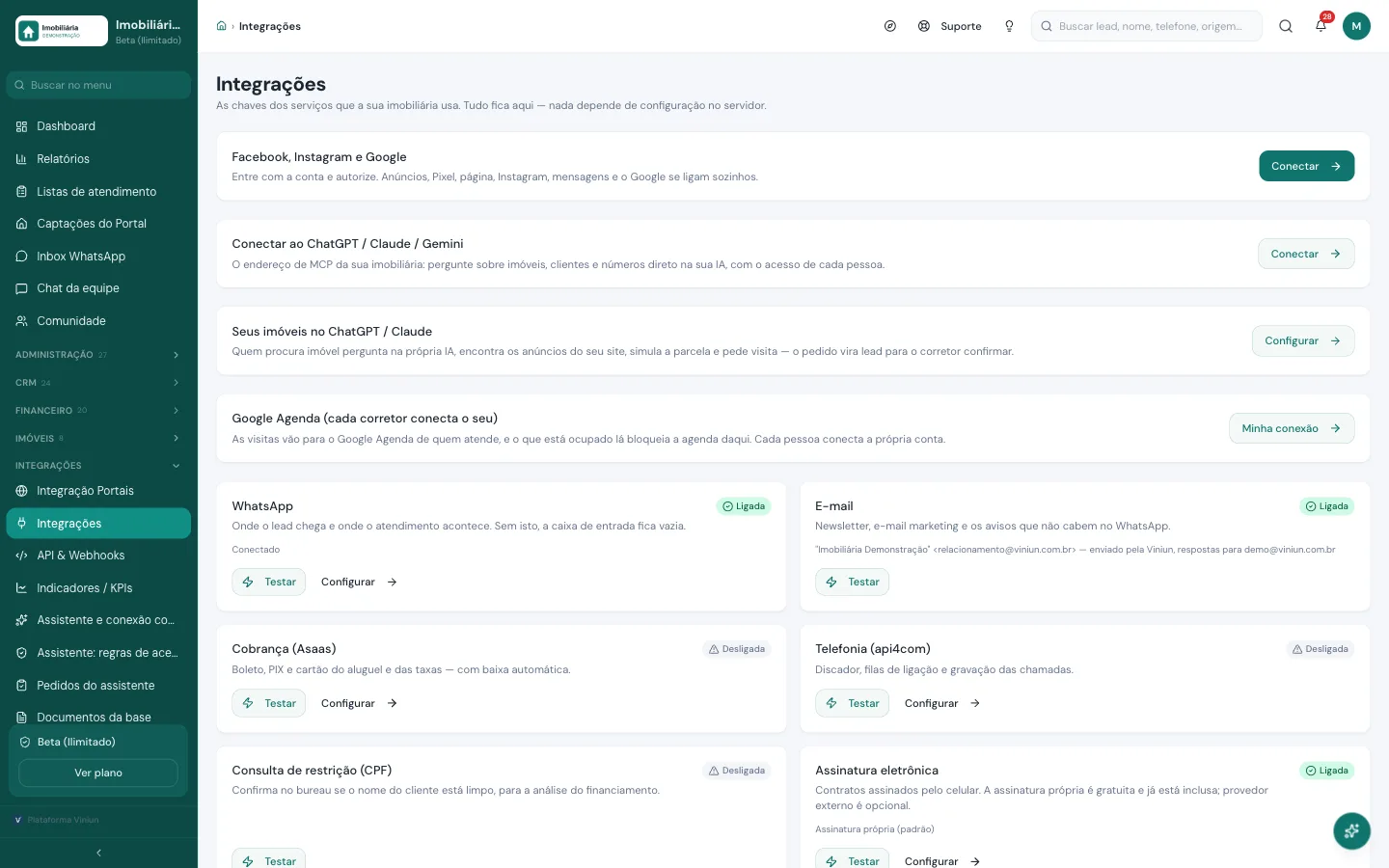Click the global lead search field
The image size is (1389, 868).
click(x=1147, y=26)
